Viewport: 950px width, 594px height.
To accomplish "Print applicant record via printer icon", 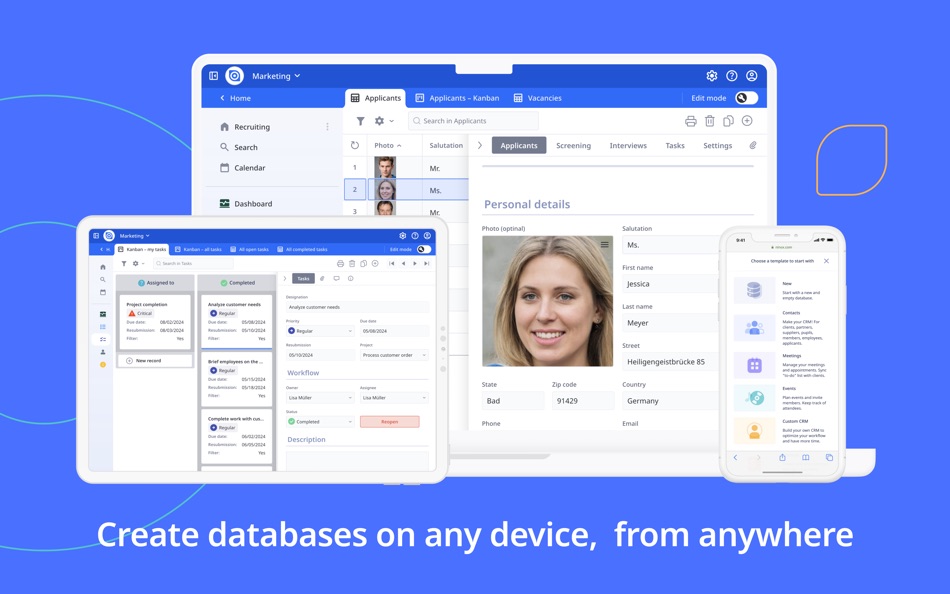I will [x=691, y=121].
